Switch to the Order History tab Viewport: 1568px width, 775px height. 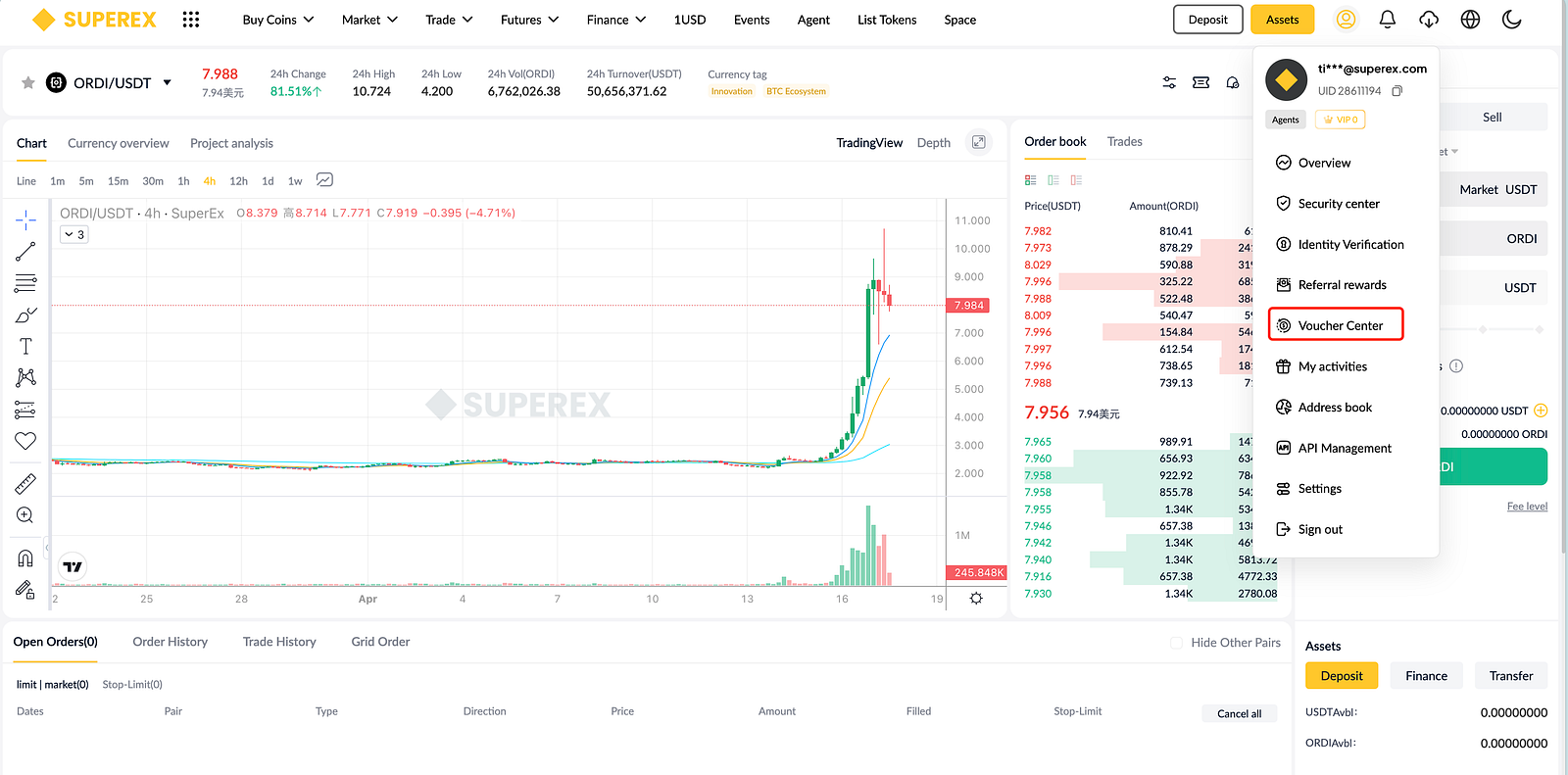coord(171,642)
